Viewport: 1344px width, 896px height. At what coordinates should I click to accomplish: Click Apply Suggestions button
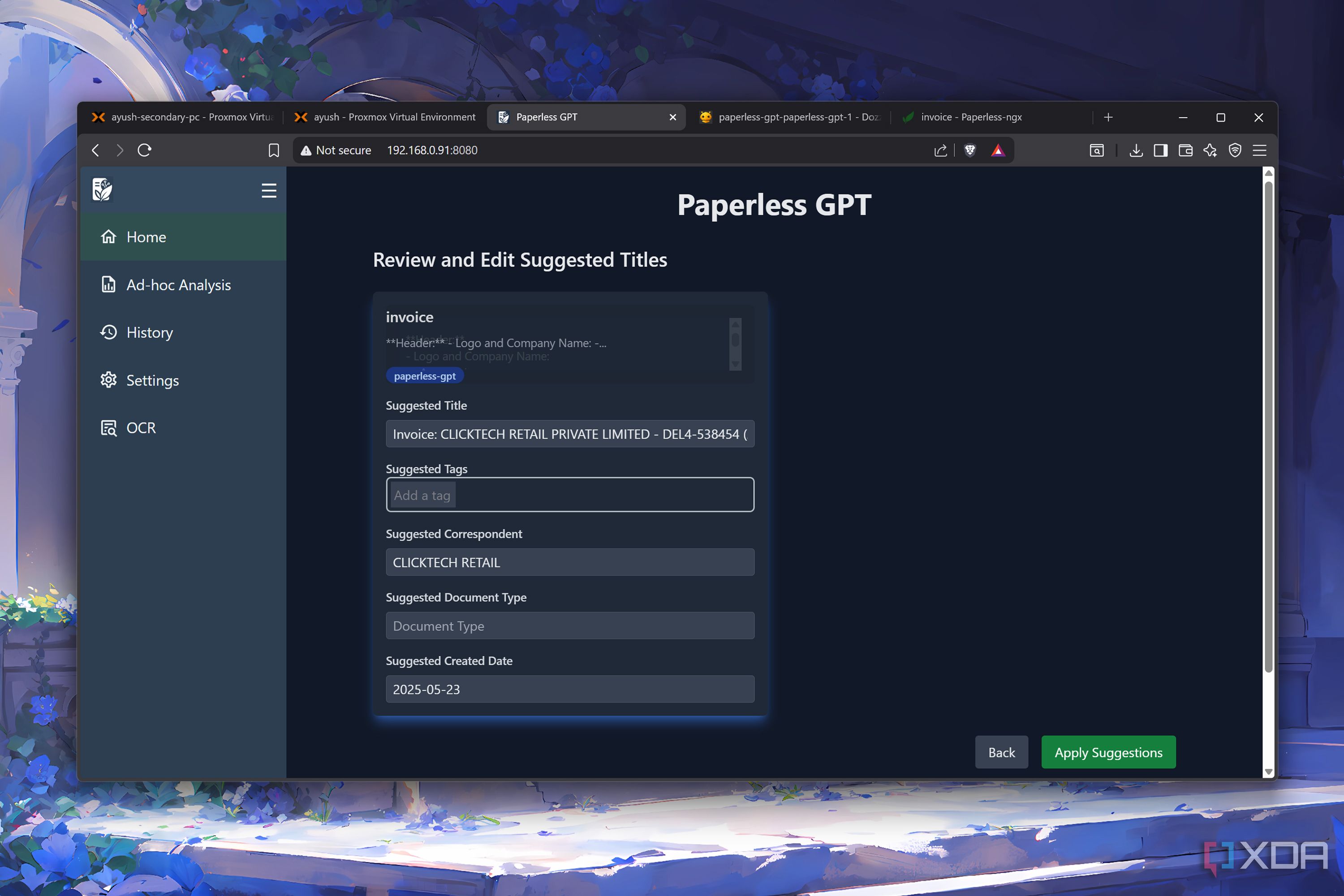[x=1108, y=752]
